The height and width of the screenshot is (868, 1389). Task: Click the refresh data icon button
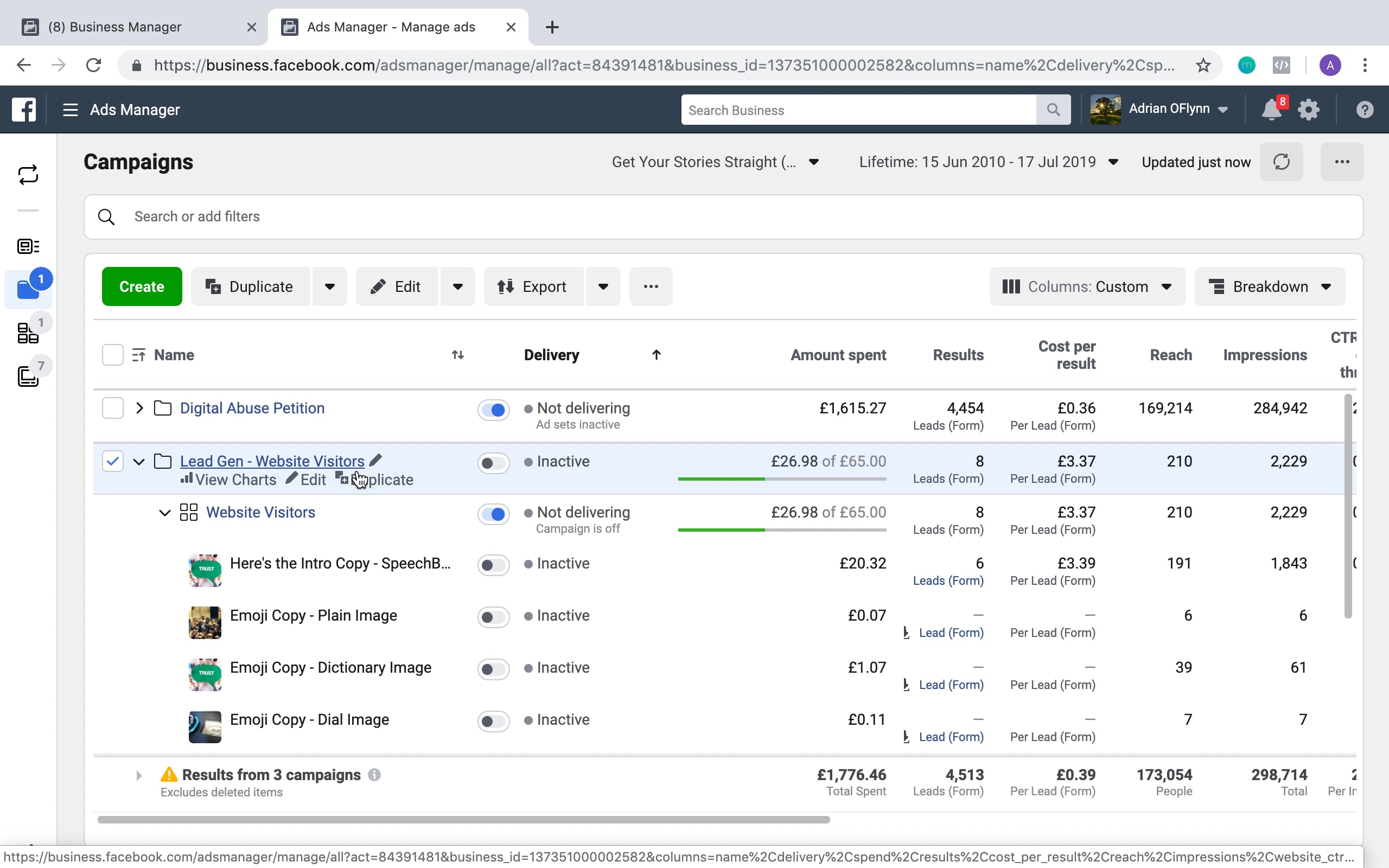pyautogui.click(x=1281, y=162)
